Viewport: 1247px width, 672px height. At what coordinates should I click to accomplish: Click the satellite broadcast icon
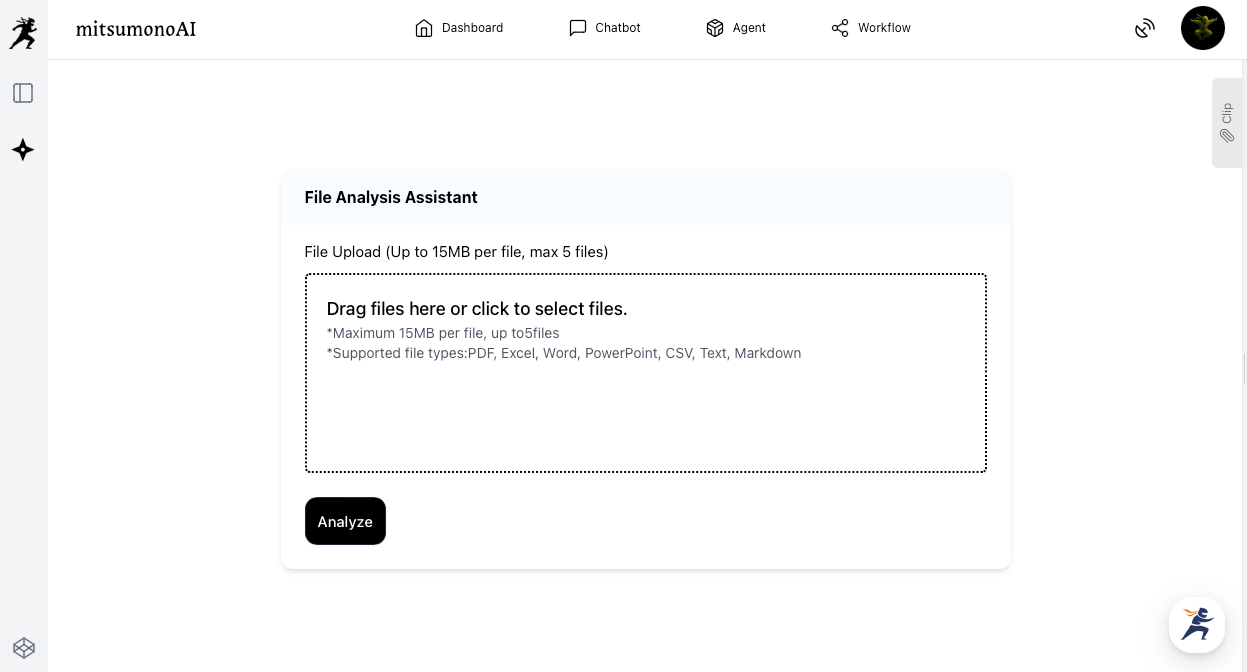click(1145, 29)
